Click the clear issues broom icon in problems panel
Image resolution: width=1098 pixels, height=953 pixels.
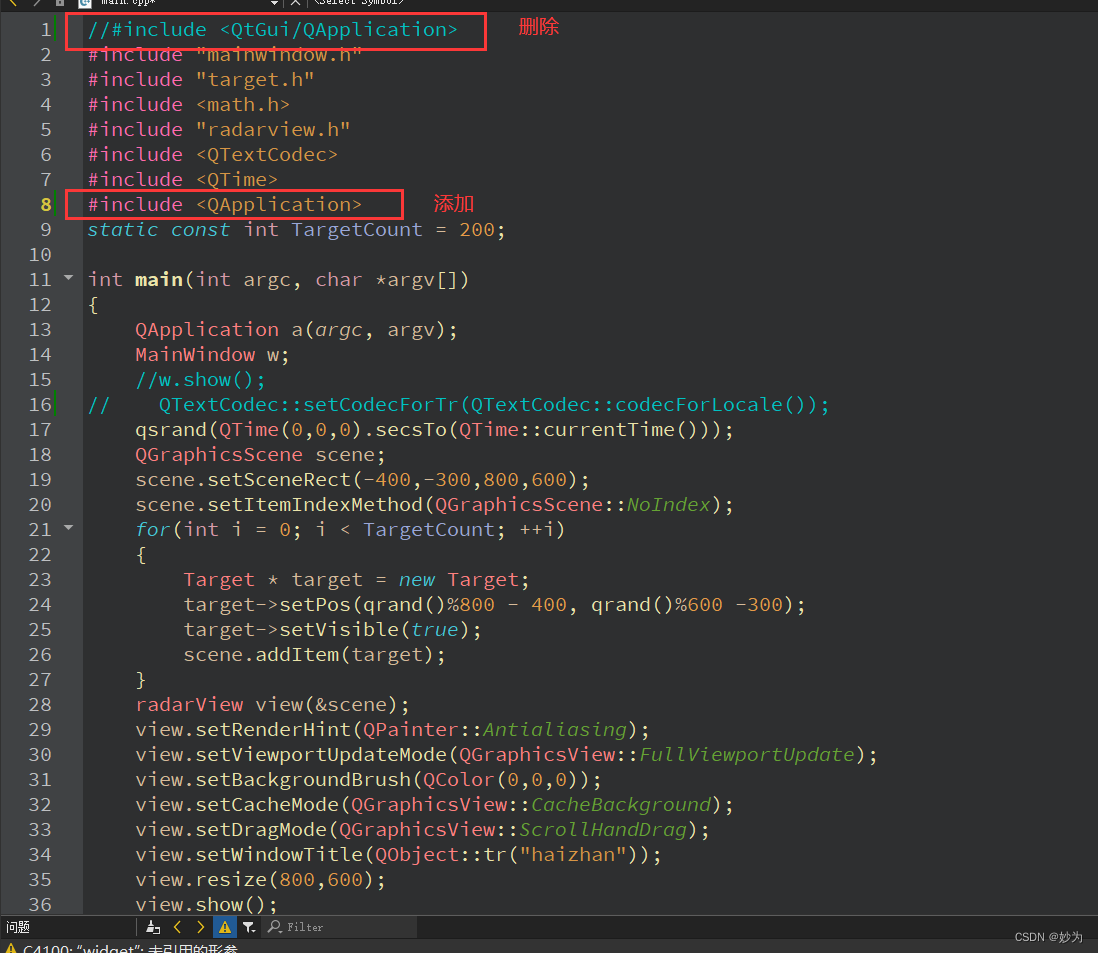(153, 927)
